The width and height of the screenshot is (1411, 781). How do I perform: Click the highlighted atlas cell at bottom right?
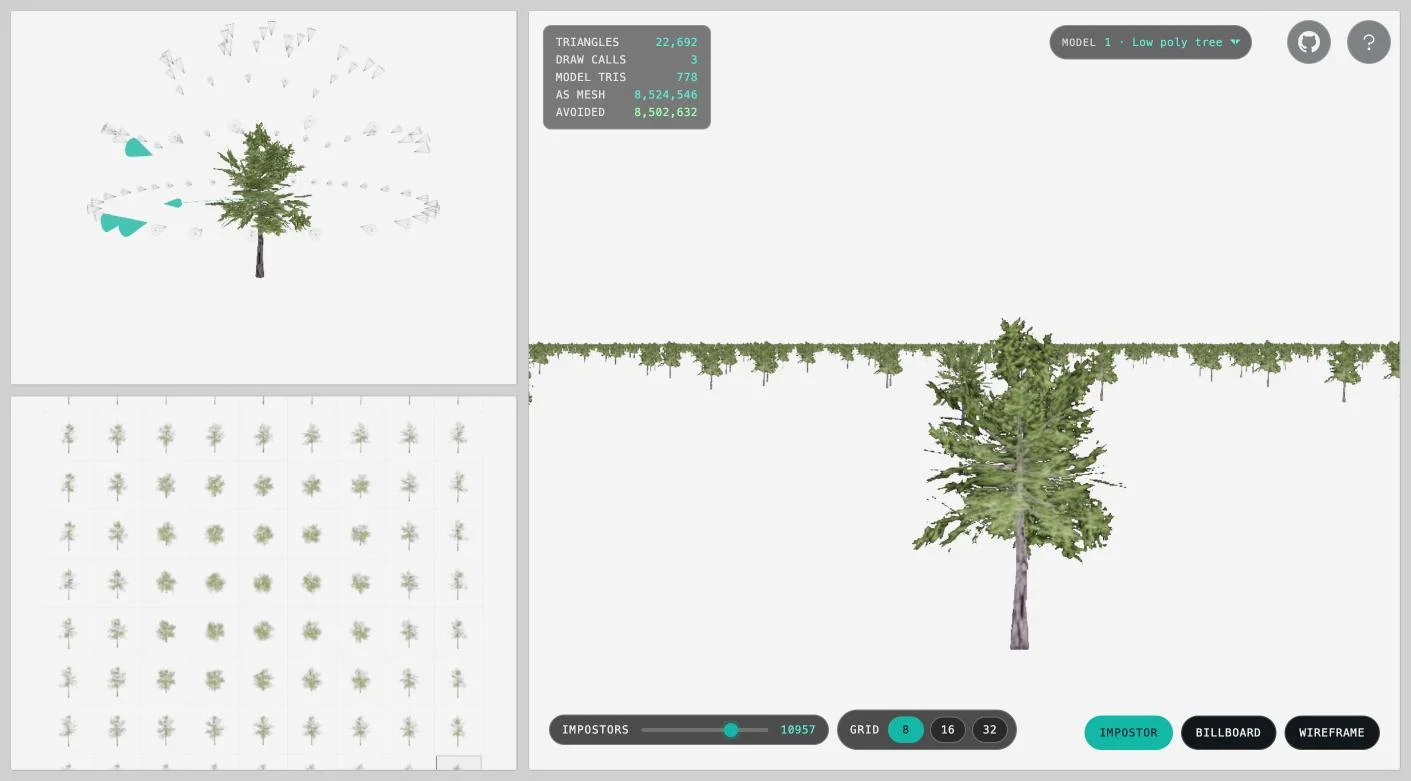coord(459,763)
